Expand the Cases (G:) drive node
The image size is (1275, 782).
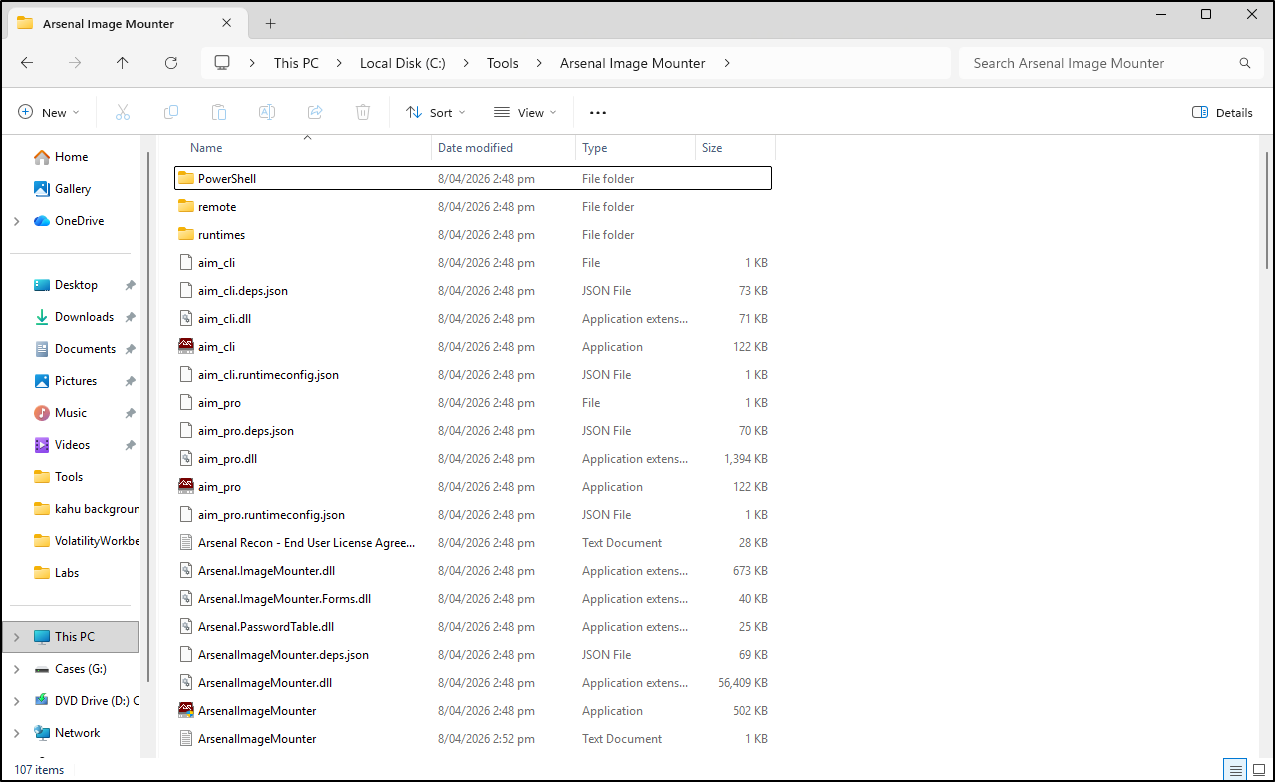[17, 669]
